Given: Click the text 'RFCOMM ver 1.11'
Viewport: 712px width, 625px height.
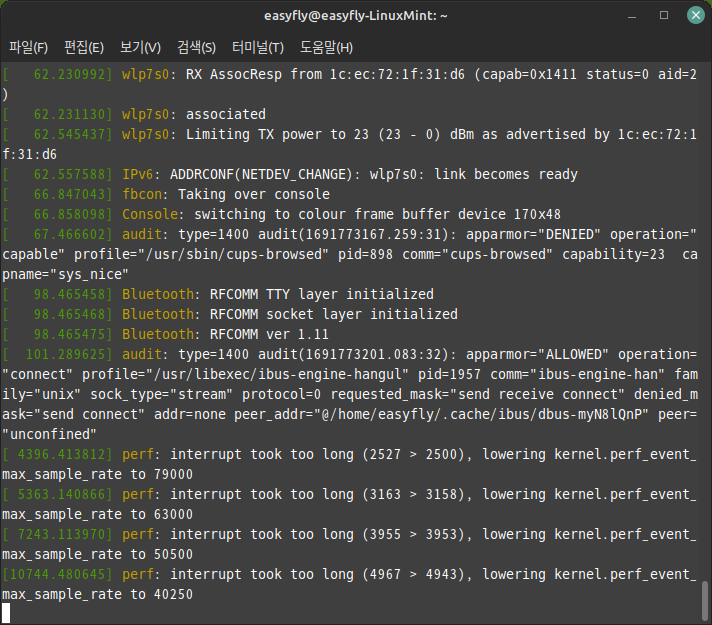Looking at the screenshot, I should (269, 334).
